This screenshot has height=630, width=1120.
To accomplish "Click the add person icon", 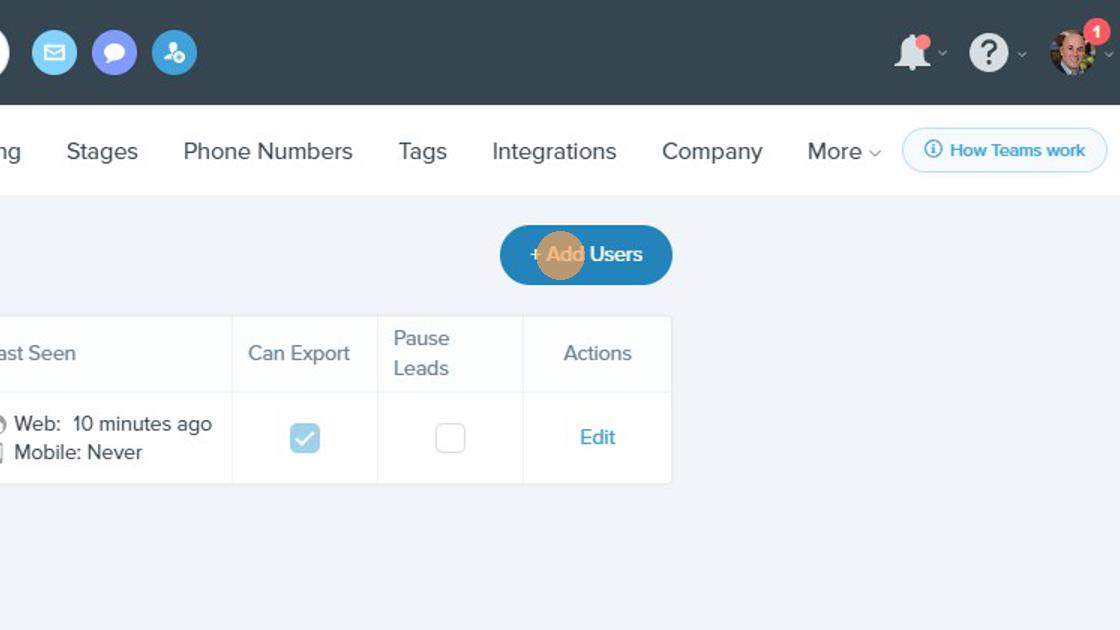I will 174,53.
